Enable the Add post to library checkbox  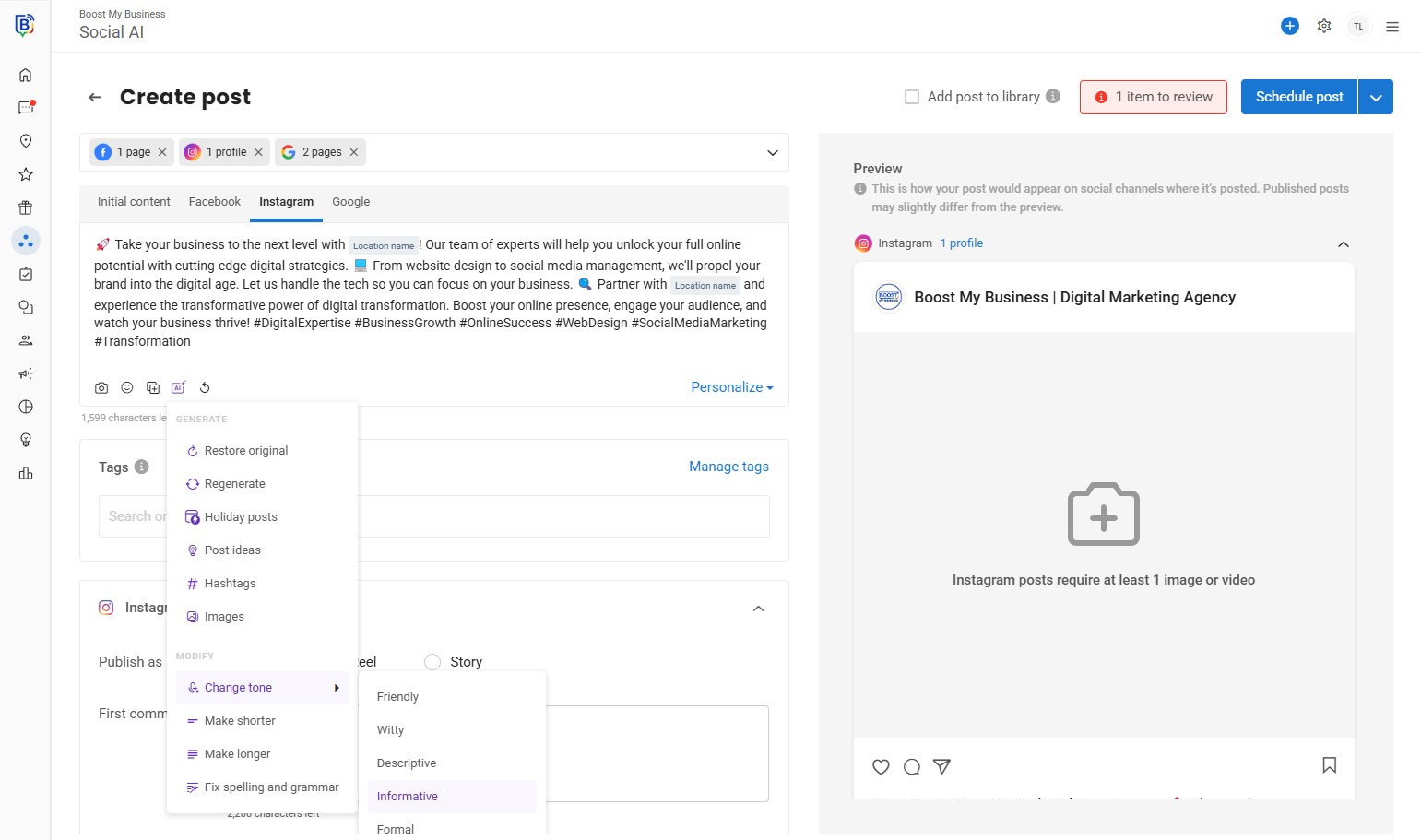tap(912, 97)
